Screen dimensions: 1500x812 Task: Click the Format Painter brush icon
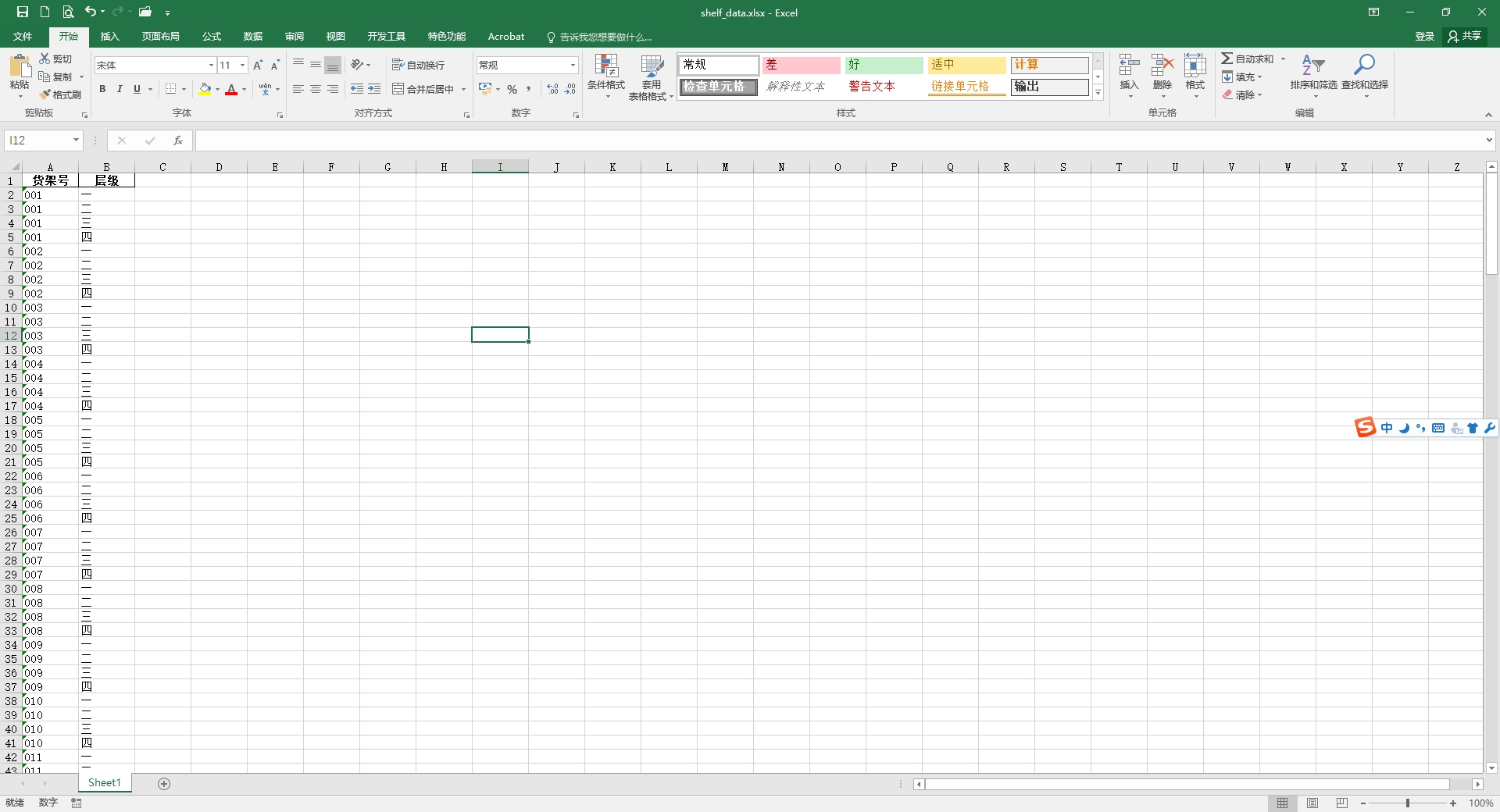[x=46, y=94]
